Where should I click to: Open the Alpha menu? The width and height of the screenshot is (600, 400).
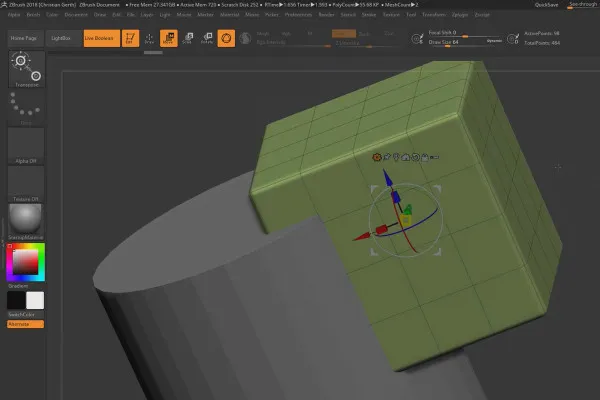click(x=14, y=15)
